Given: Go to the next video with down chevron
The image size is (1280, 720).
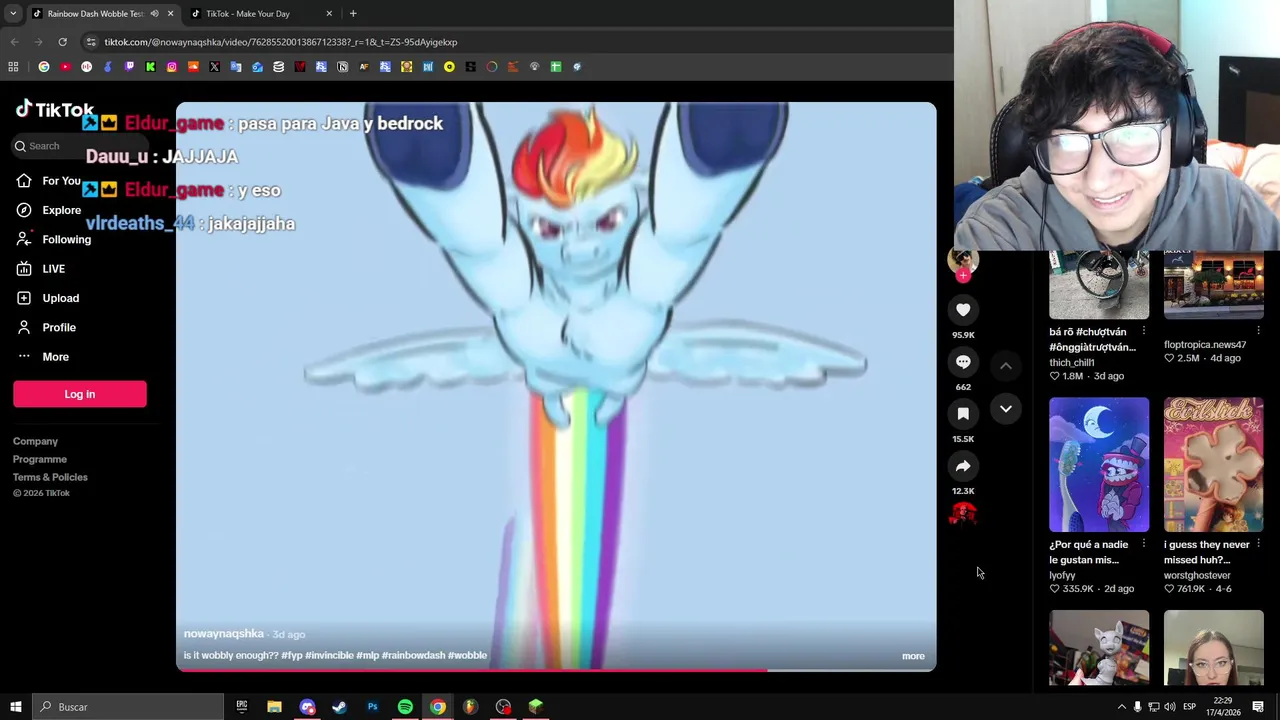Looking at the screenshot, I should coord(1006,409).
